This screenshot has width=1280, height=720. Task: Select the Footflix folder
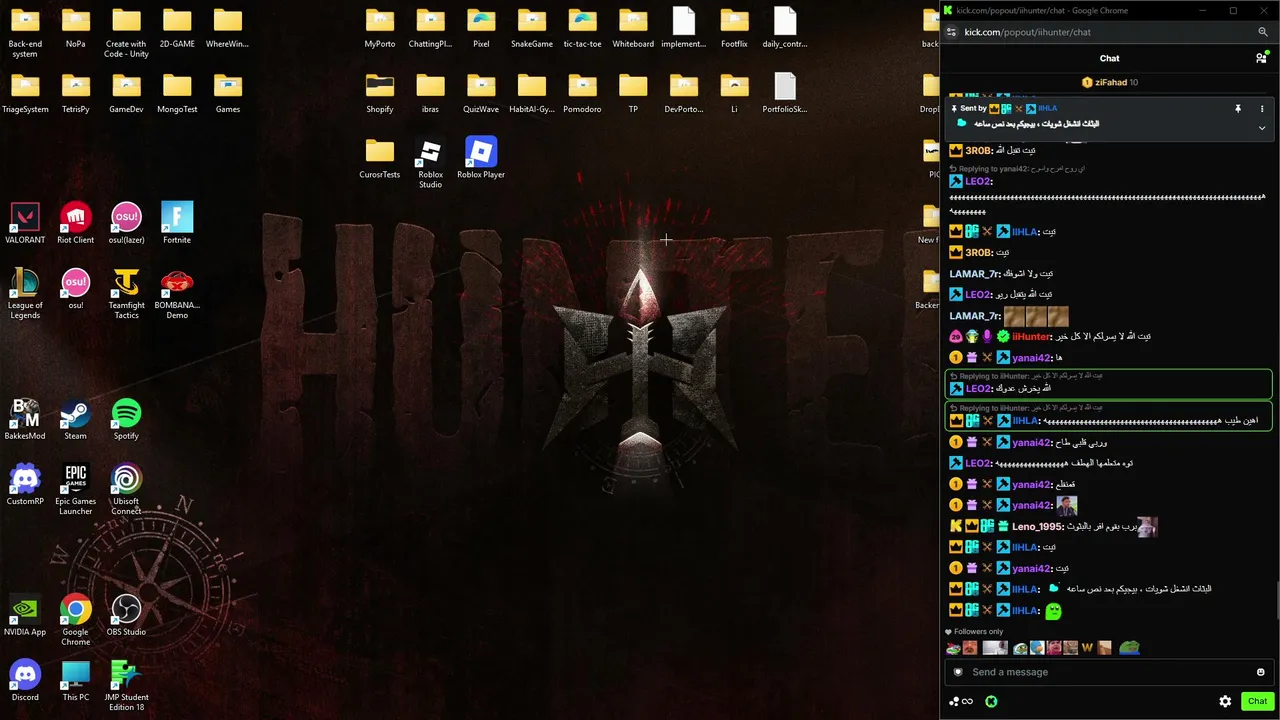pos(734,27)
